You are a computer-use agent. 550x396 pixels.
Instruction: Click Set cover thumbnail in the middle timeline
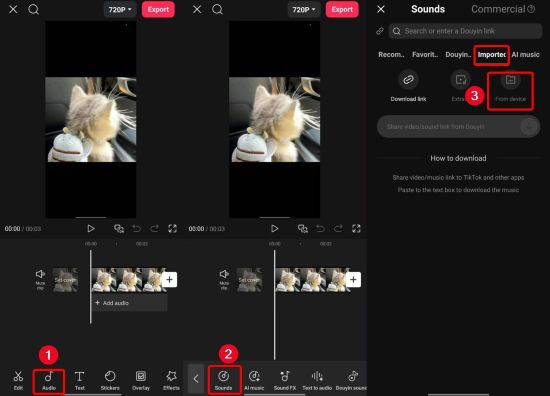(249, 280)
